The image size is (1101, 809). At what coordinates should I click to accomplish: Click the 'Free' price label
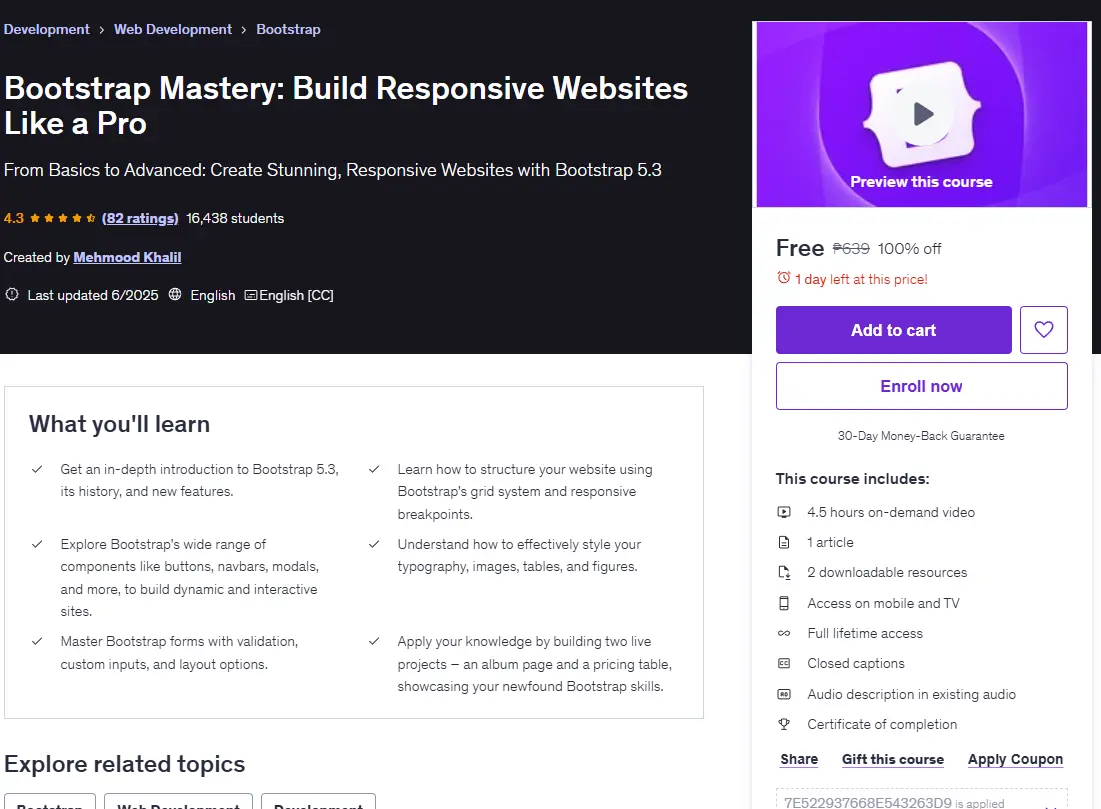800,248
